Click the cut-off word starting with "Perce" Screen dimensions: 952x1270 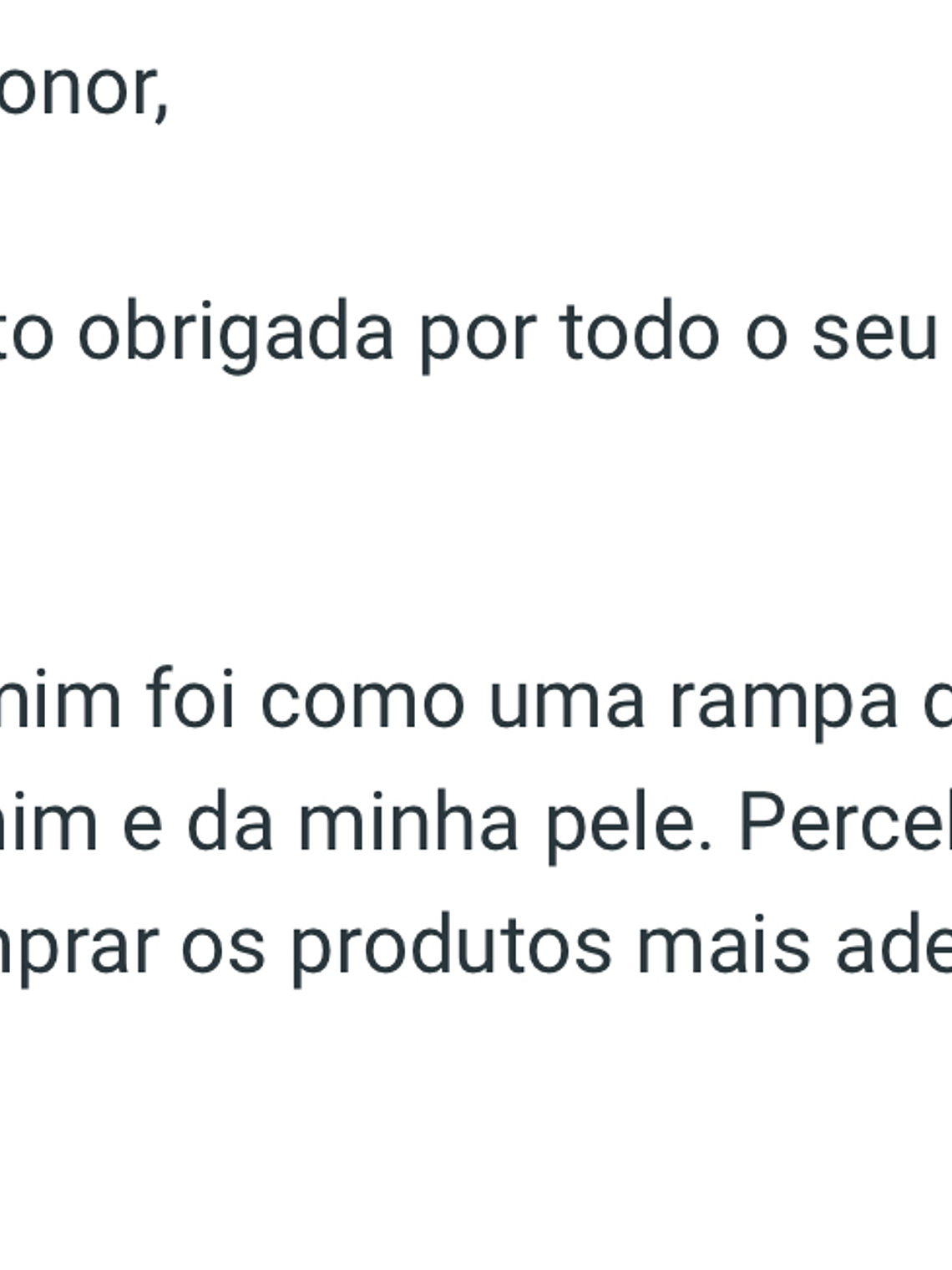point(843,823)
